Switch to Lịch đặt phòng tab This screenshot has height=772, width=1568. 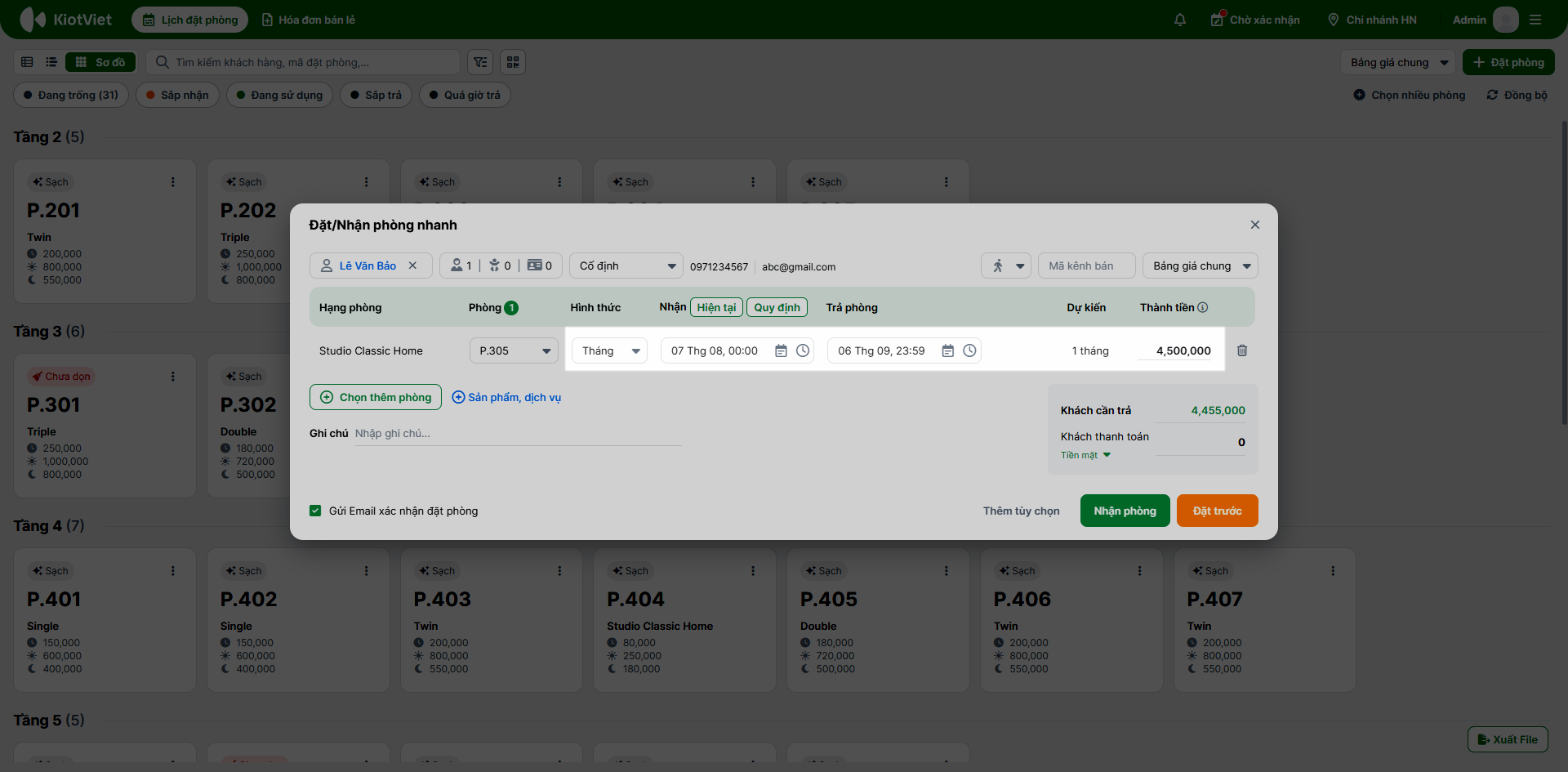[x=190, y=20]
